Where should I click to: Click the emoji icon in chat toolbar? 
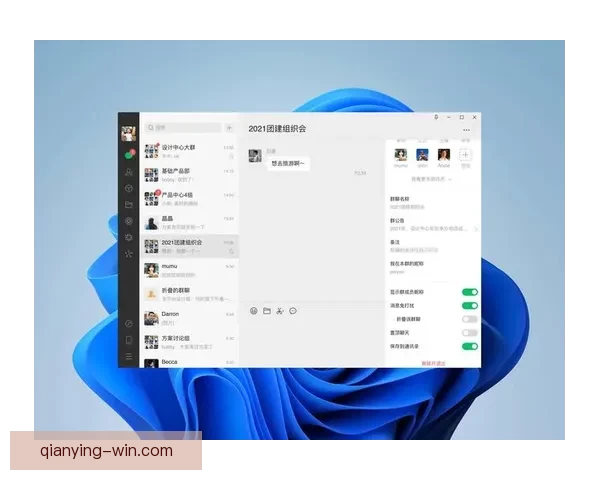coord(254,311)
